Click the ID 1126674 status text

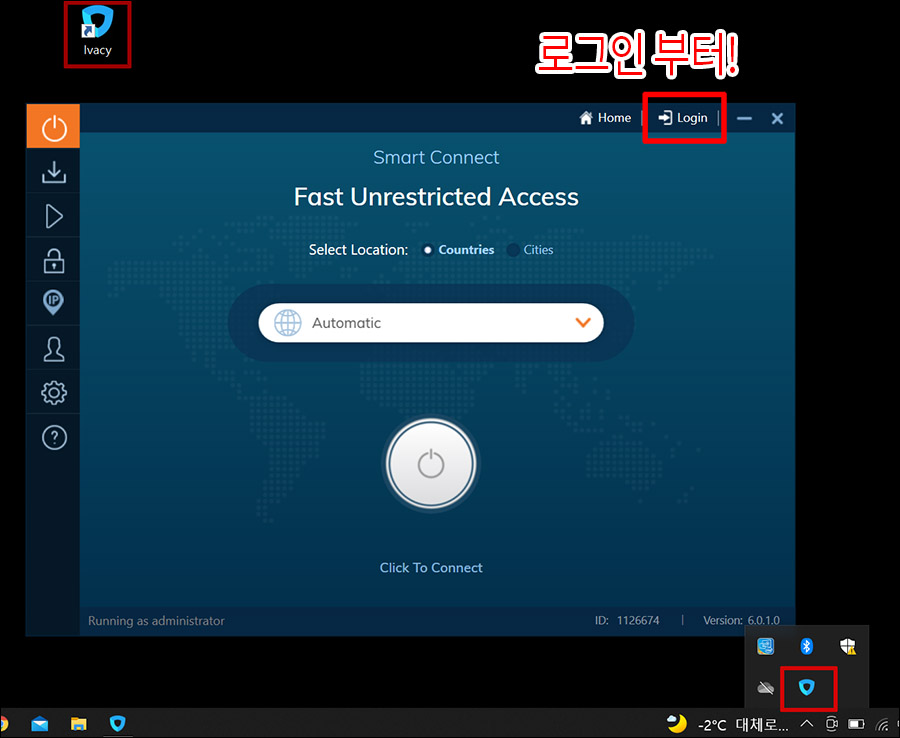point(627,620)
